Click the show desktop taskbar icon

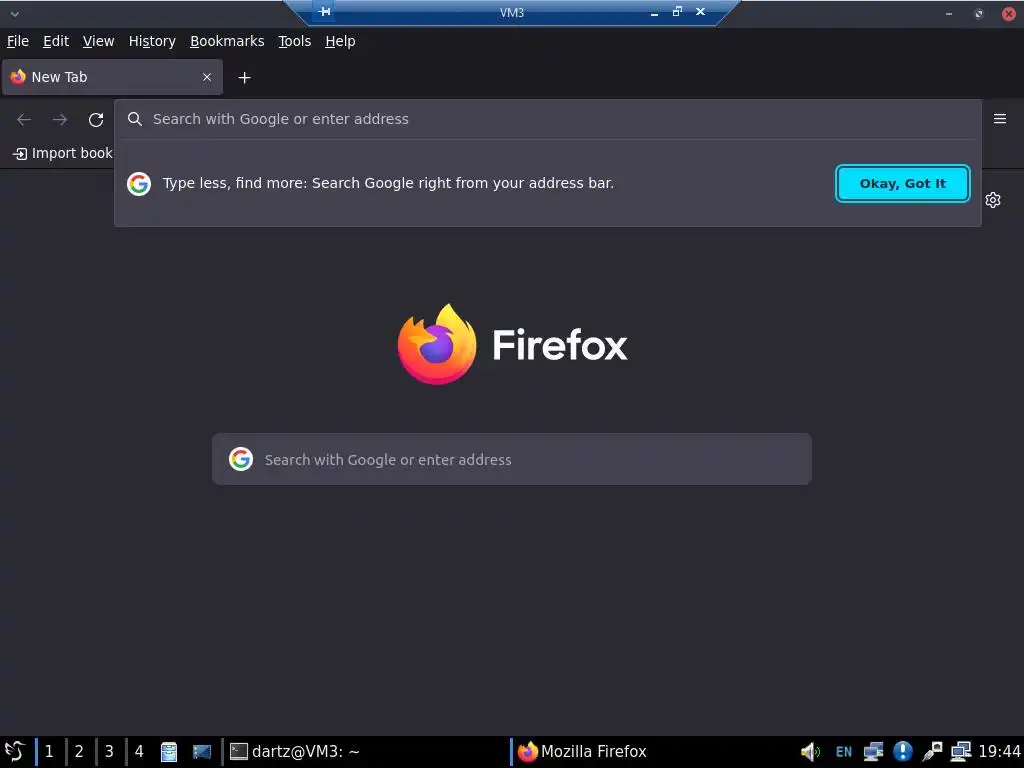point(202,752)
